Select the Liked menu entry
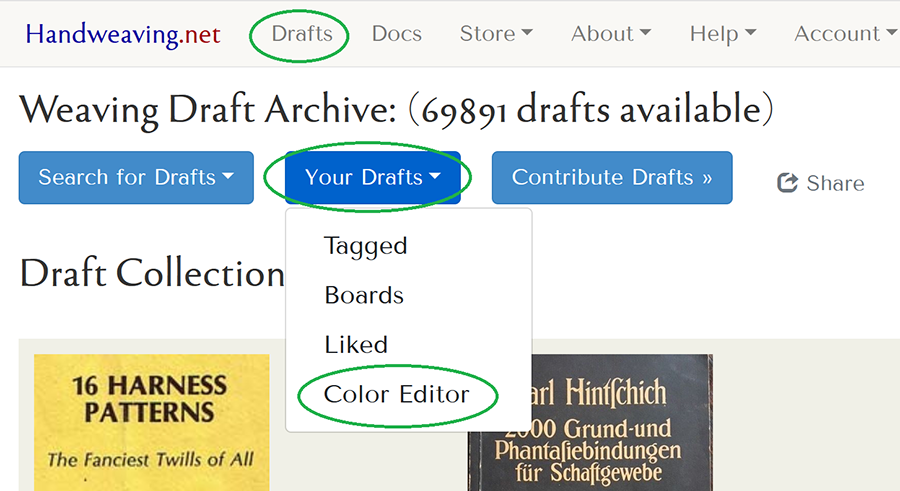Image resolution: width=900 pixels, height=491 pixels. coord(356,345)
